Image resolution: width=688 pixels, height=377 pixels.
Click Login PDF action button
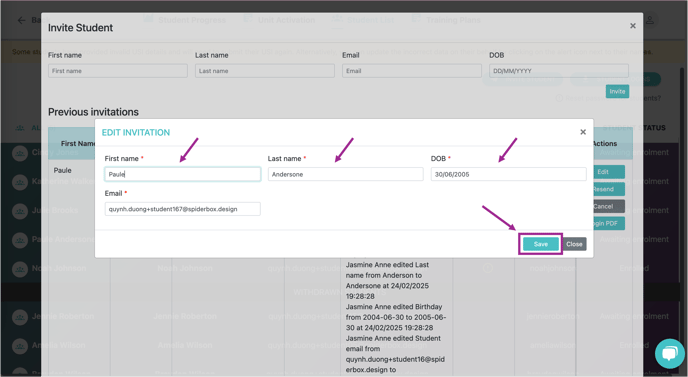pyautogui.click(x=608, y=223)
